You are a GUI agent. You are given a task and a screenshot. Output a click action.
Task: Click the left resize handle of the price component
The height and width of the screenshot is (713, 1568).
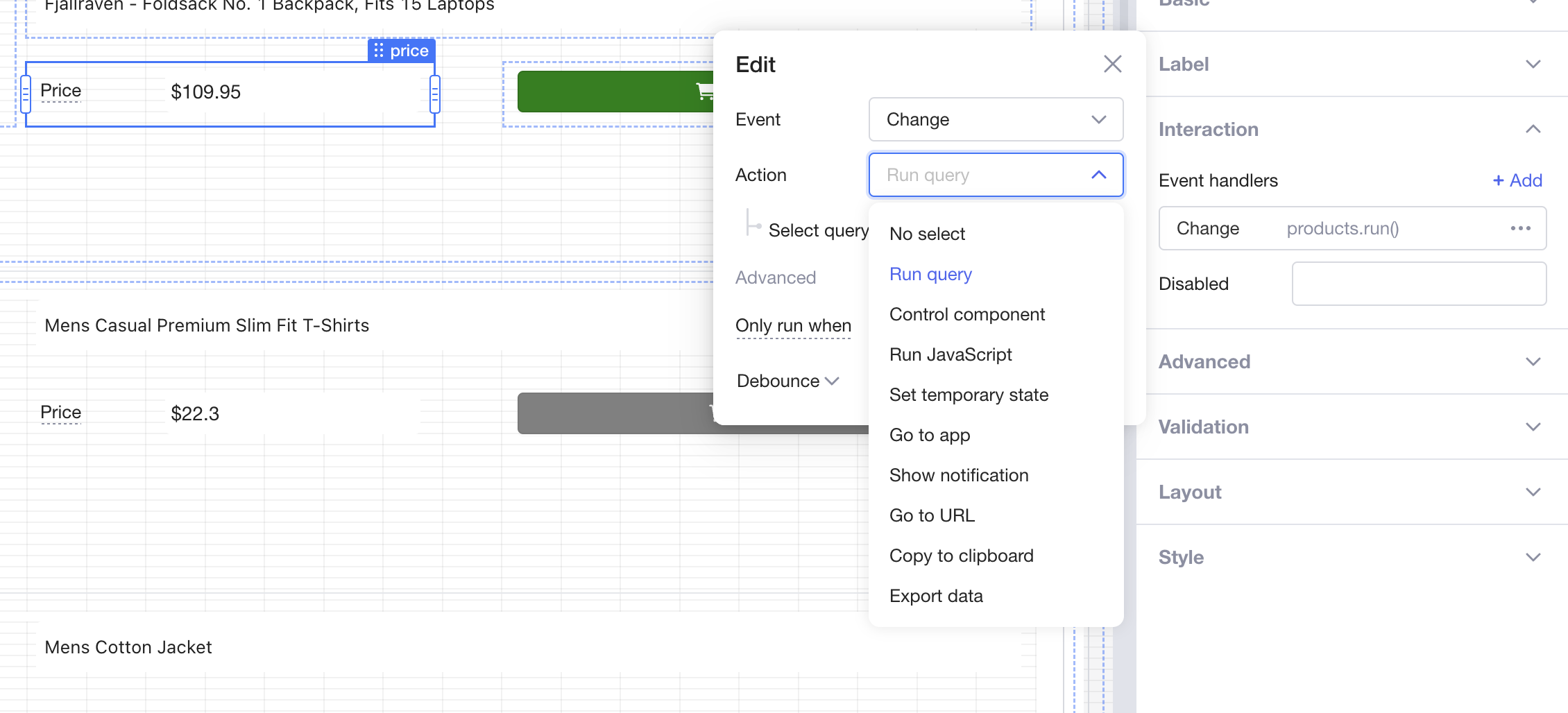click(x=26, y=94)
